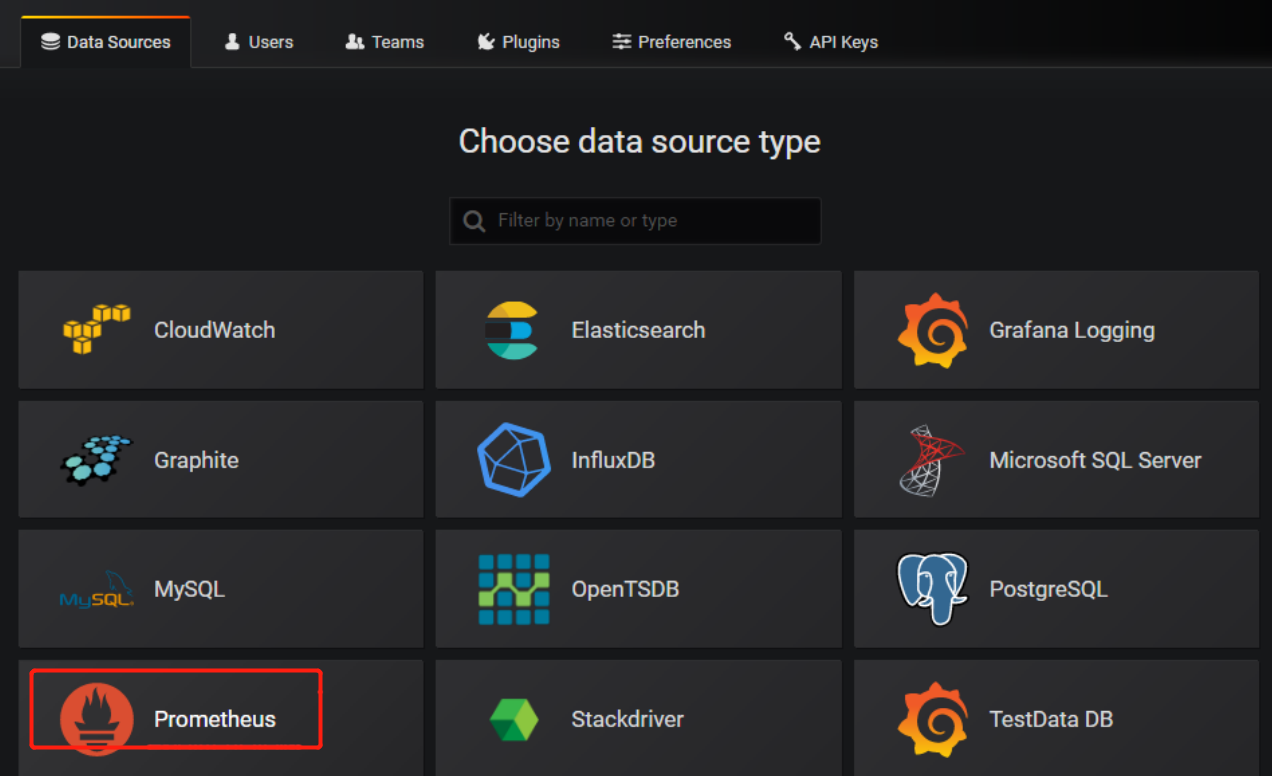Click the database icon on Data Sources tab
Screen dimensions: 1272x776
coord(50,42)
